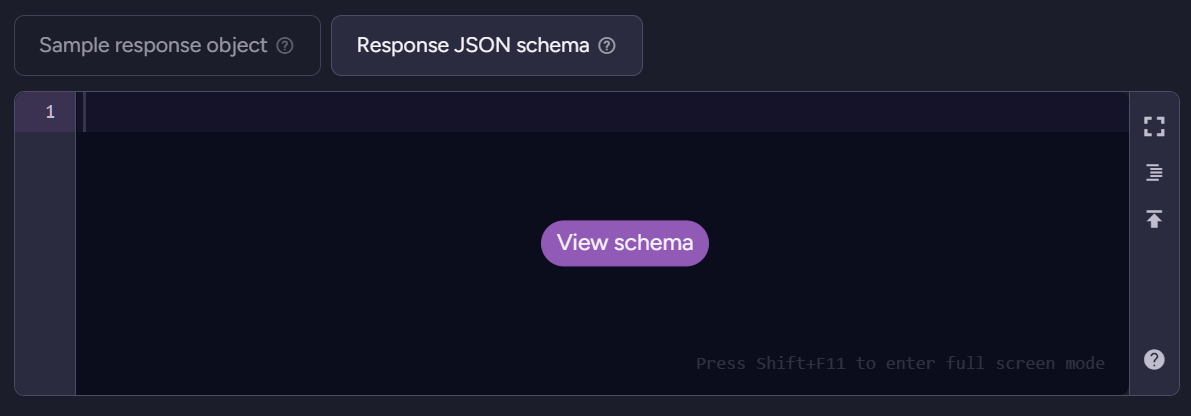Switch to Sample response object tab
Screen dimensions: 1191x416
pos(167,46)
